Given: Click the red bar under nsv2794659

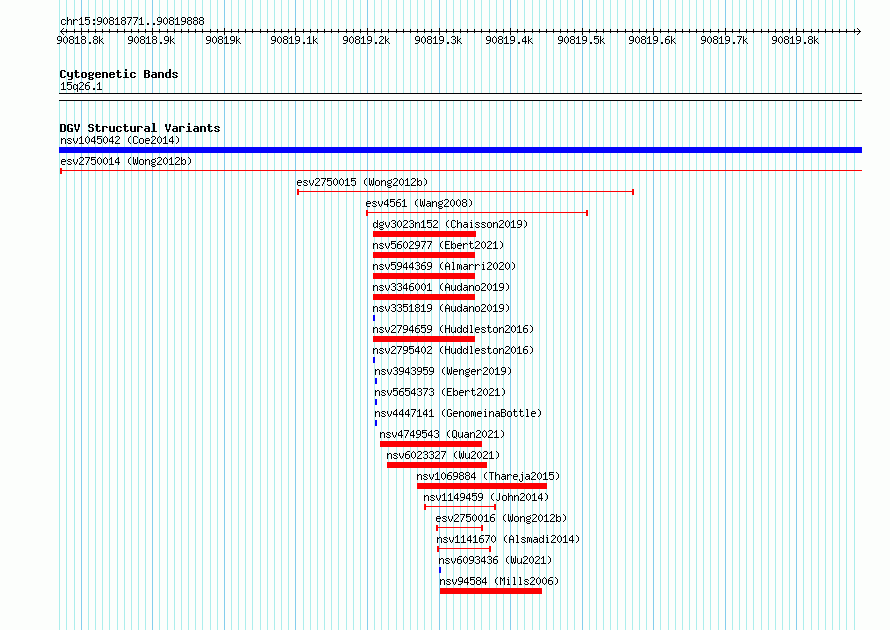Looking at the screenshot, I should point(423,339).
